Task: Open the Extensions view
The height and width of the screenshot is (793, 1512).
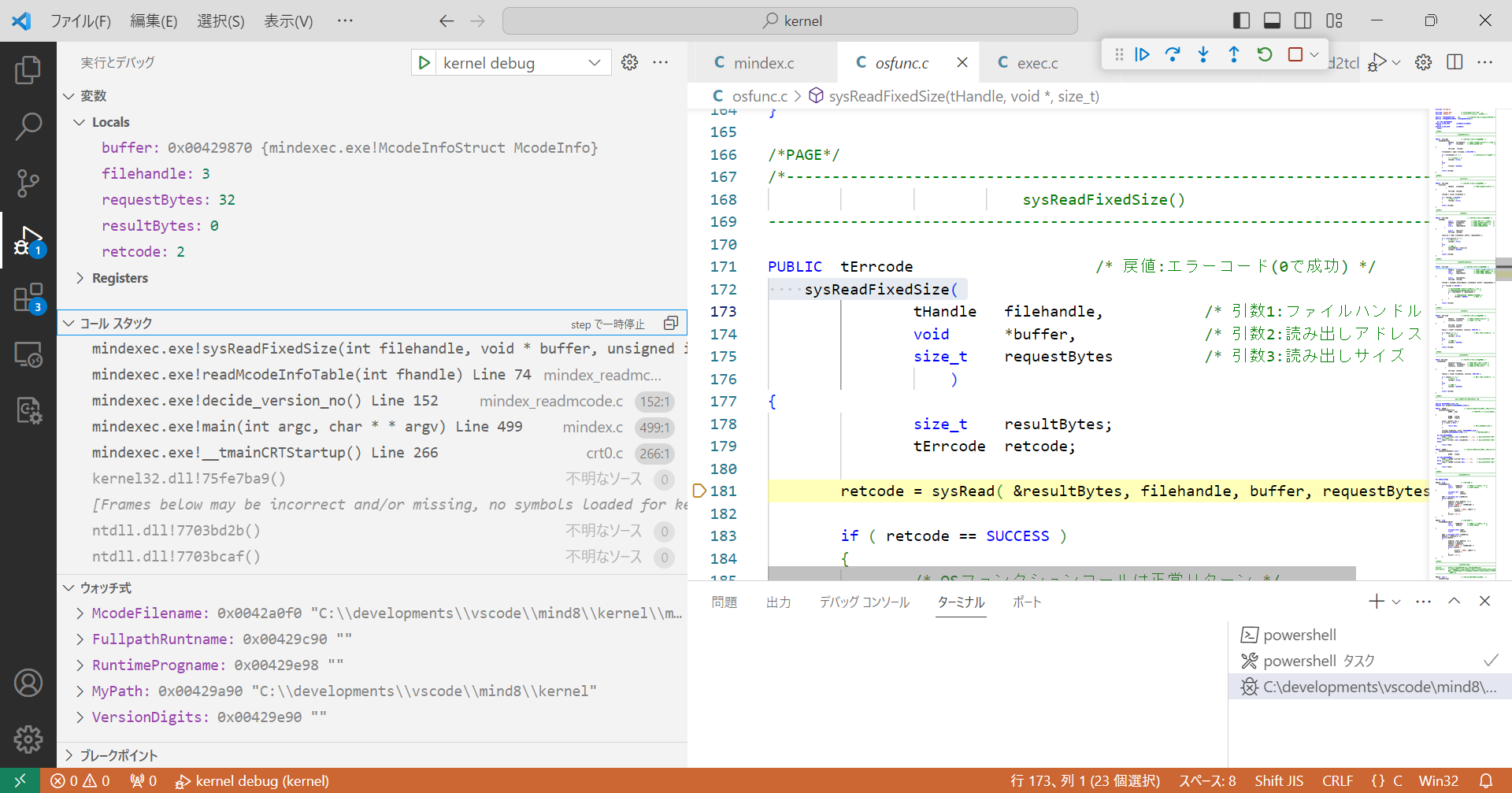Action: (x=28, y=298)
